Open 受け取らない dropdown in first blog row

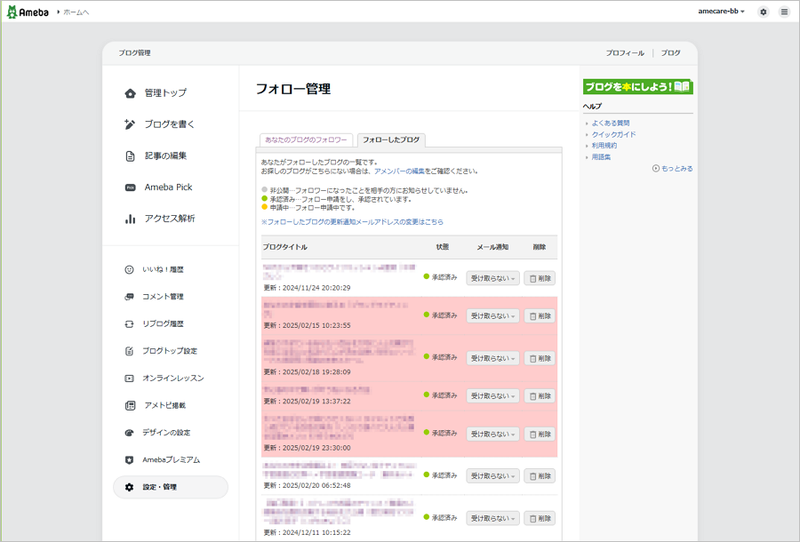[x=493, y=278]
